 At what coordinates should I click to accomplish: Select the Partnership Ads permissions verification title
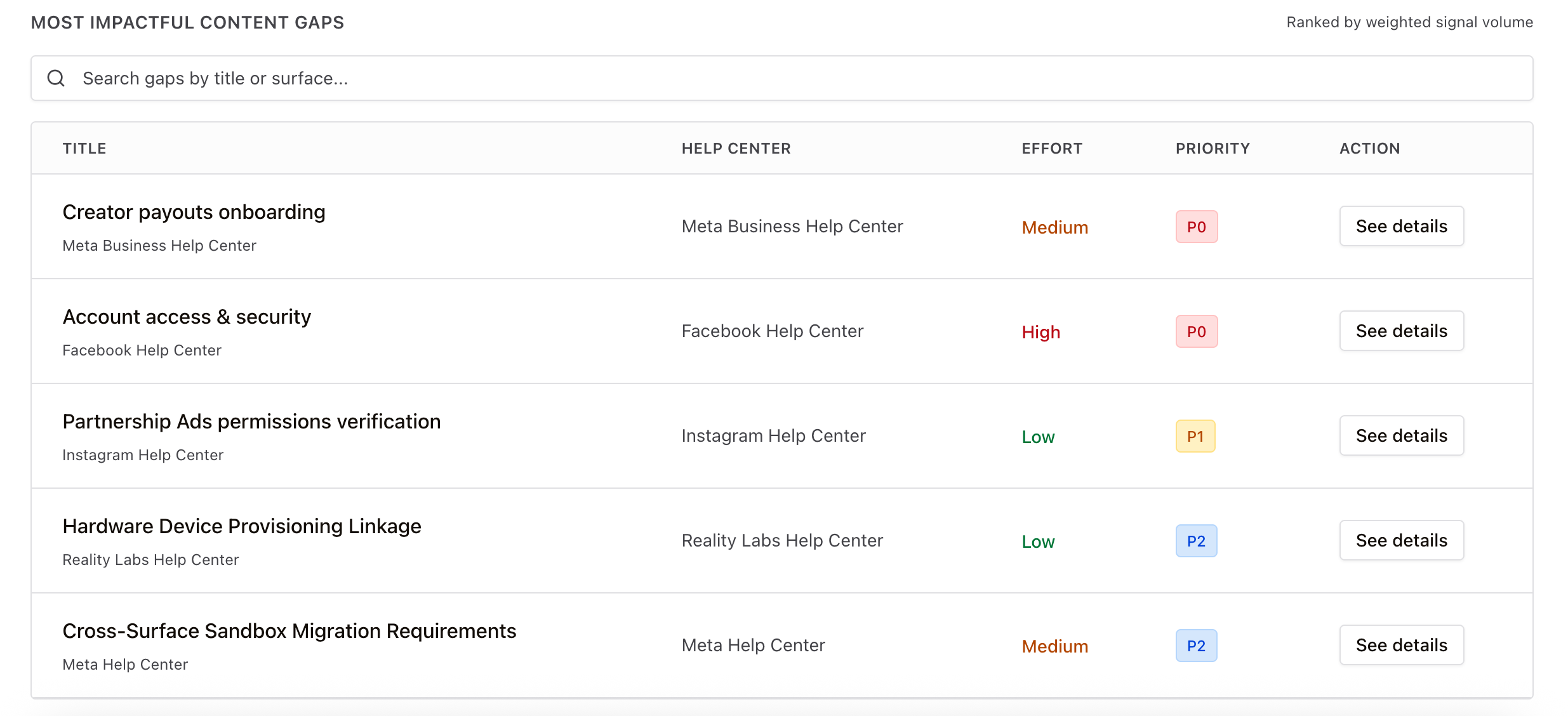coord(251,421)
